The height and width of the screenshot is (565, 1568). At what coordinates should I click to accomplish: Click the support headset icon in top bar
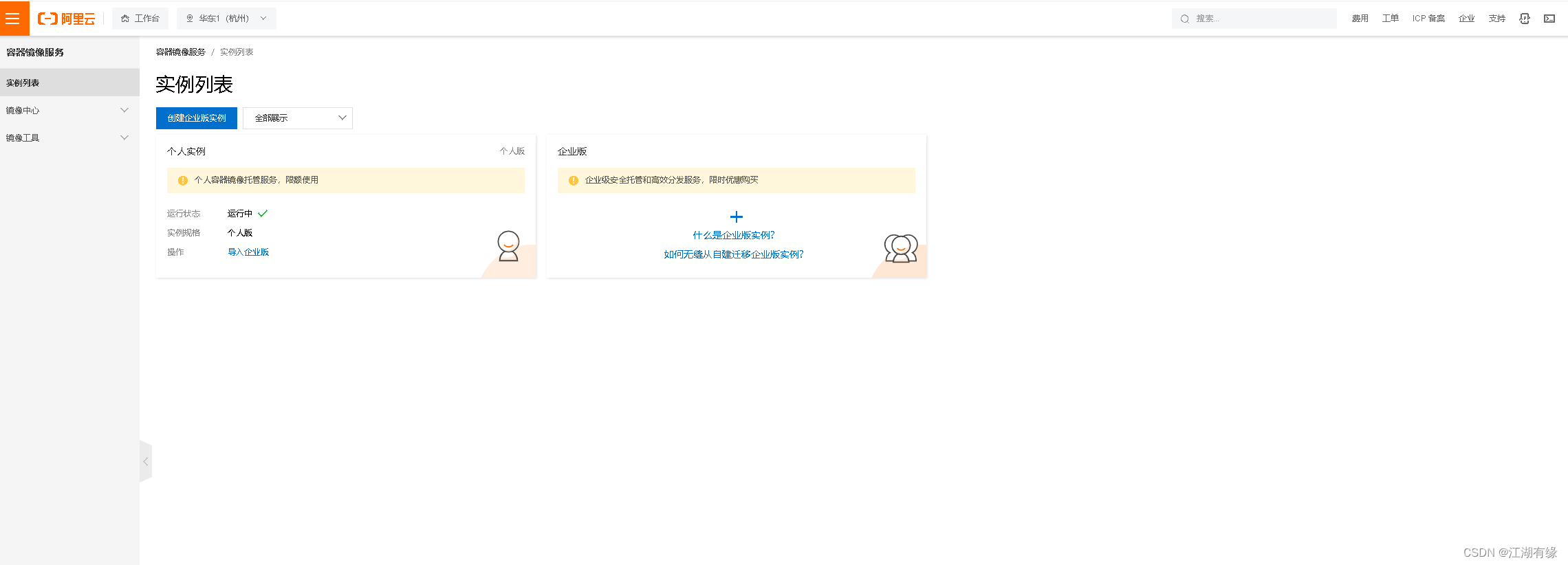coord(1525,19)
